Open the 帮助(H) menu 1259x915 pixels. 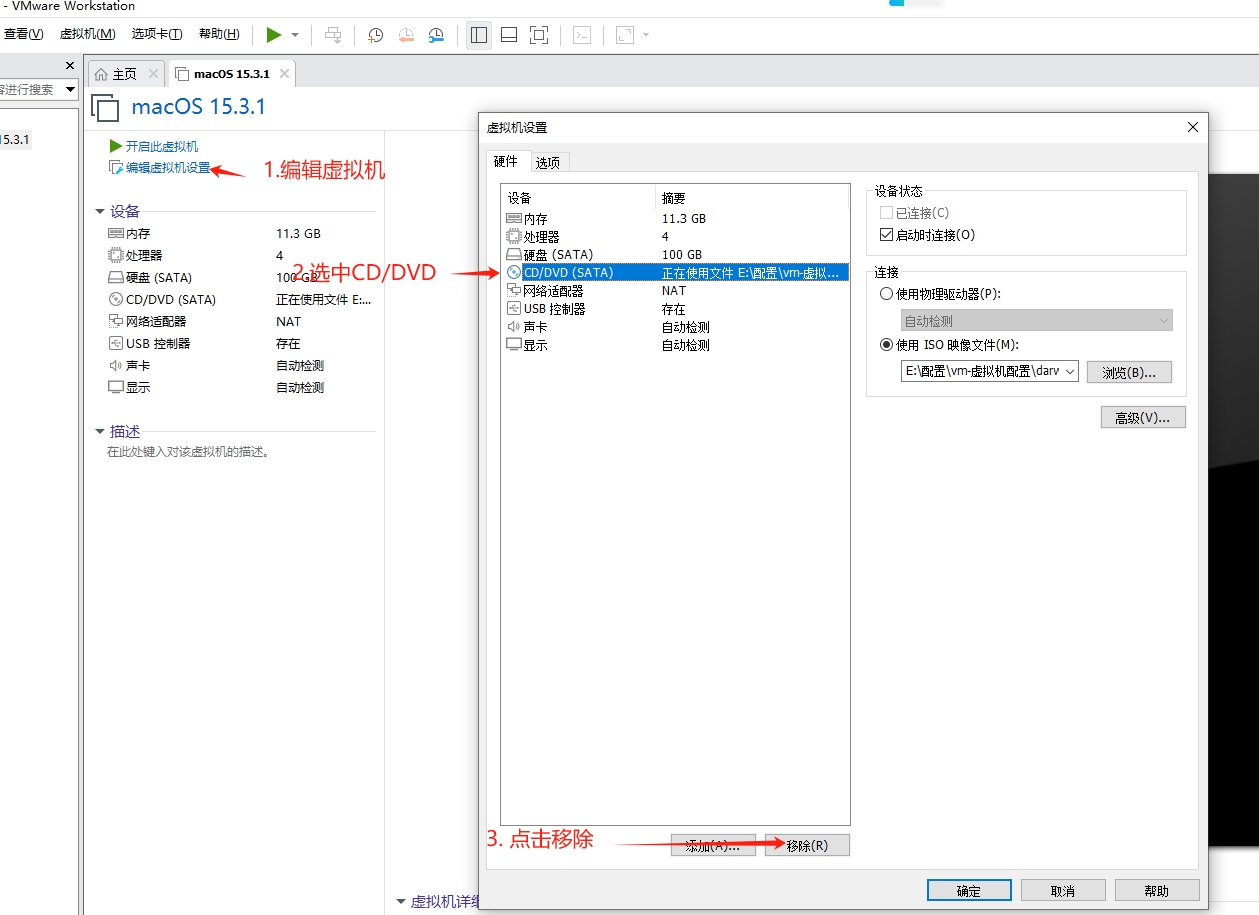click(x=219, y=34)
